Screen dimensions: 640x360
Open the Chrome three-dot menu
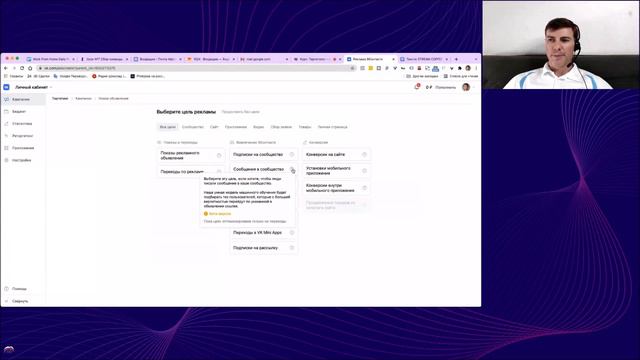476,68
